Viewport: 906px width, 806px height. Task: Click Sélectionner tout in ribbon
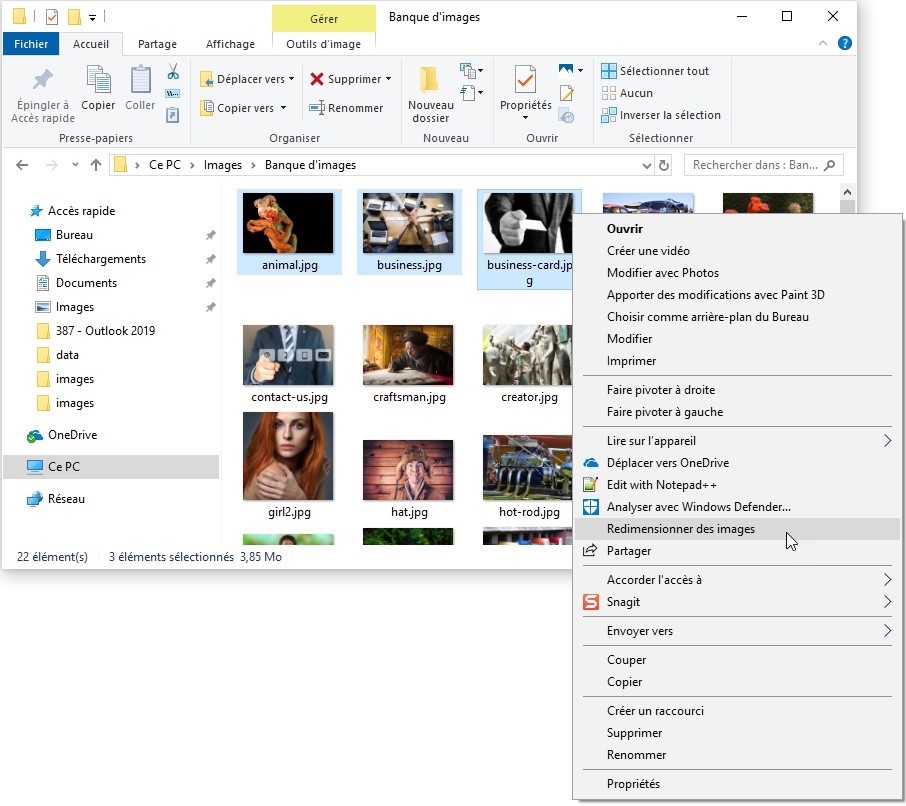663,71
